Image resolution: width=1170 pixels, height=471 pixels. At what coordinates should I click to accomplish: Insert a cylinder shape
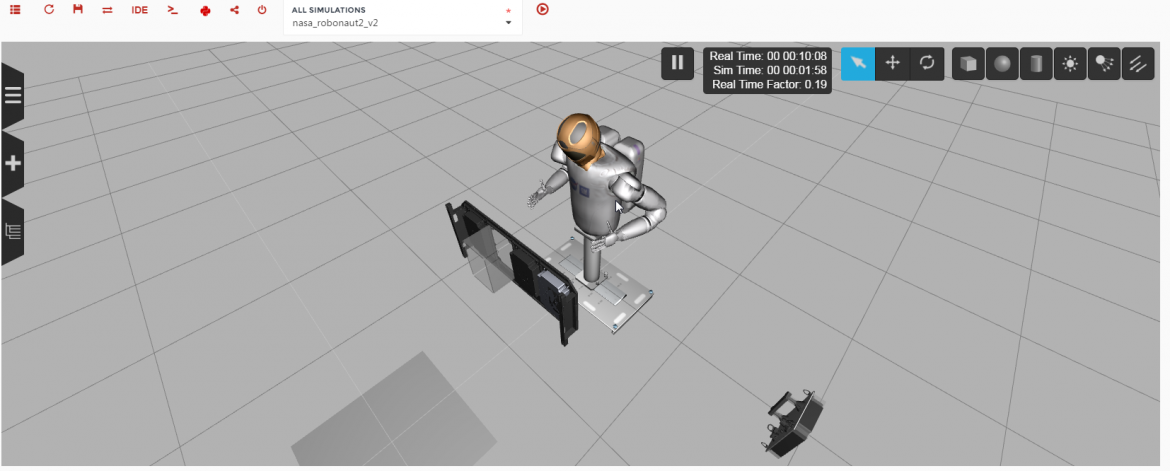(1036, 63)
